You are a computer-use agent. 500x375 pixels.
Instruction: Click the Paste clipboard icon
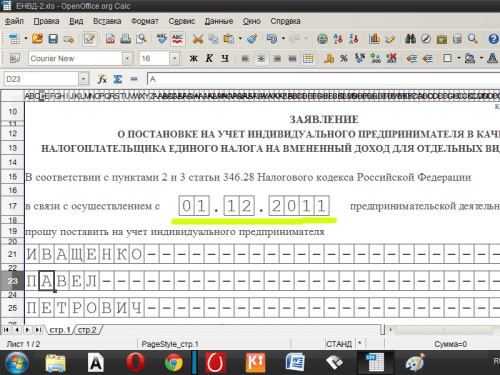229,39
